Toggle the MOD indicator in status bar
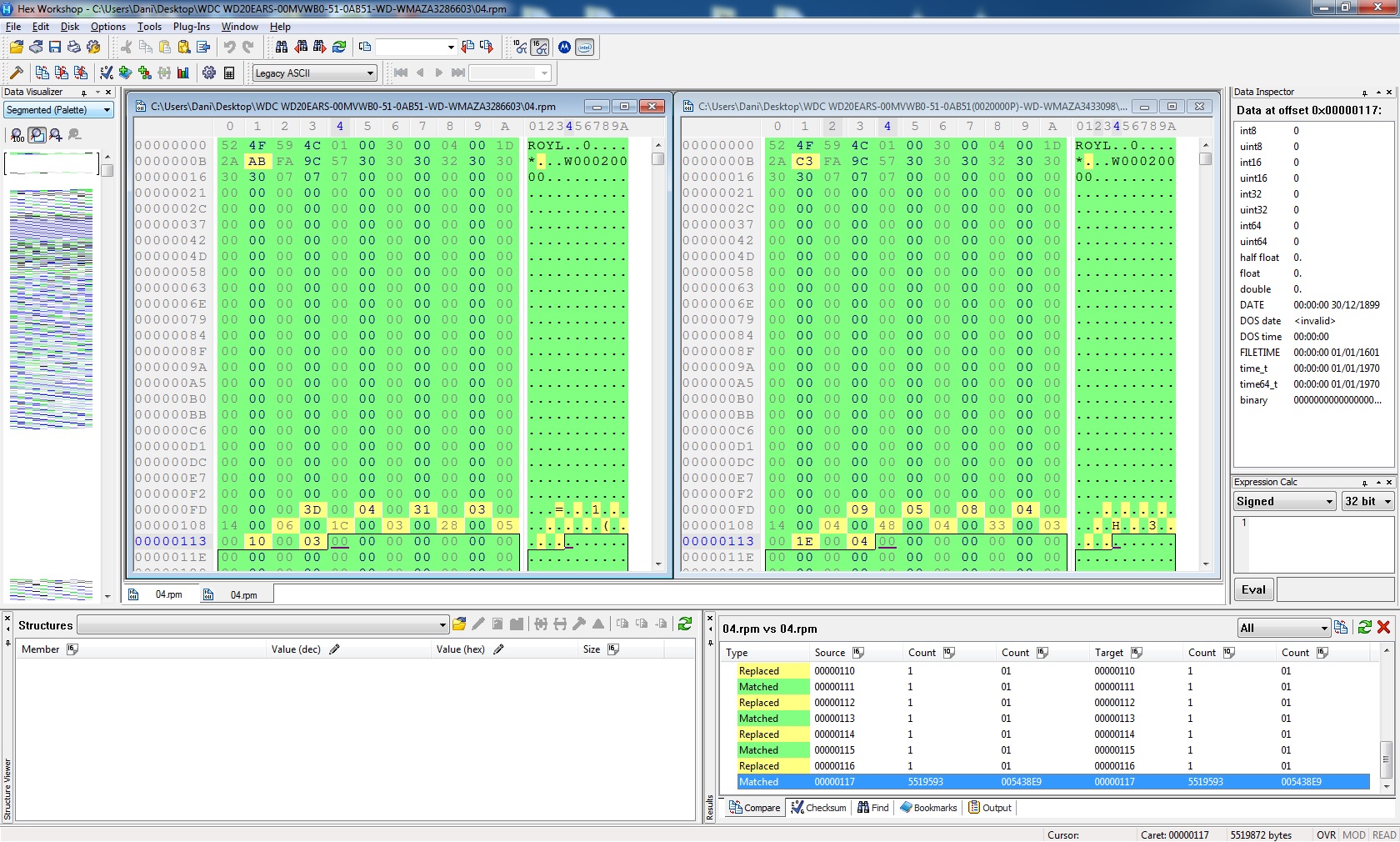 pos(1354,834)
